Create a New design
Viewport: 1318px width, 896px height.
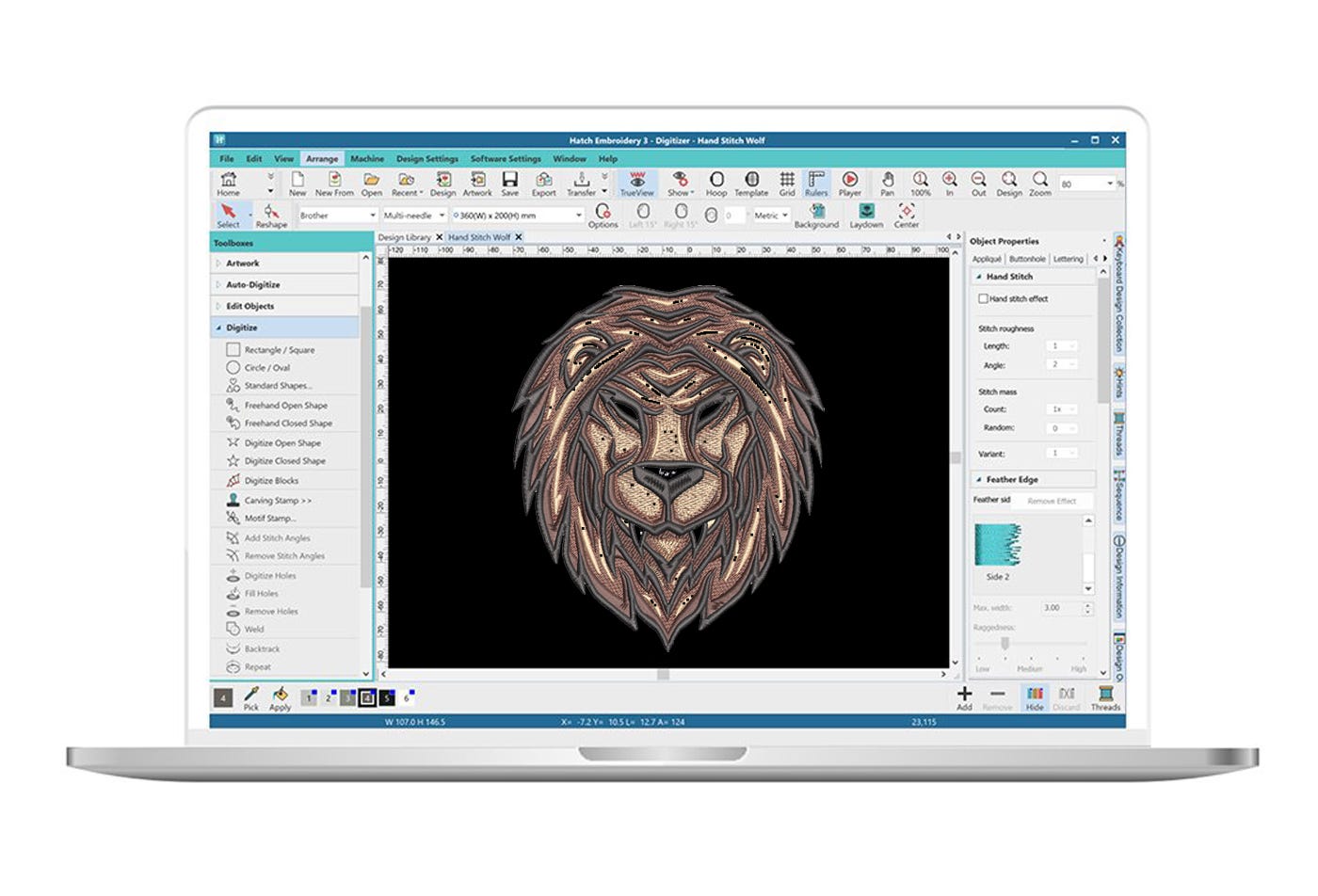click(297, 183)
